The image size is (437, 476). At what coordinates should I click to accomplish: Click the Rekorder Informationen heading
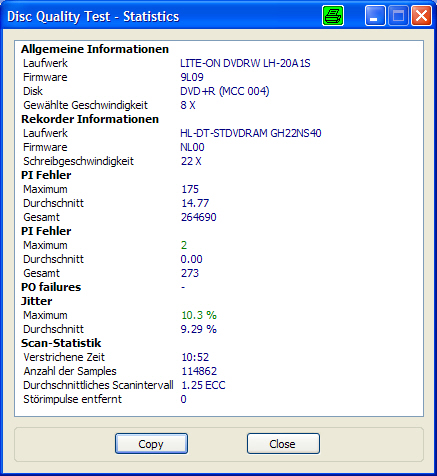coord(90,119)
